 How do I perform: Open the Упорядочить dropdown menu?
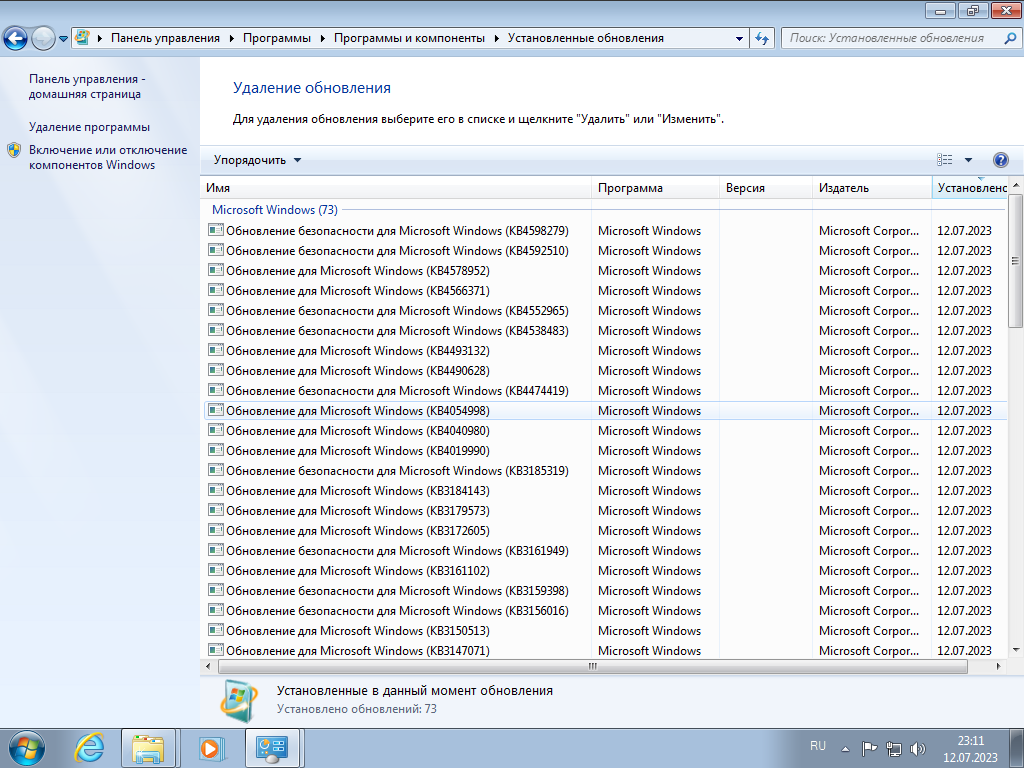pos(257,160)
